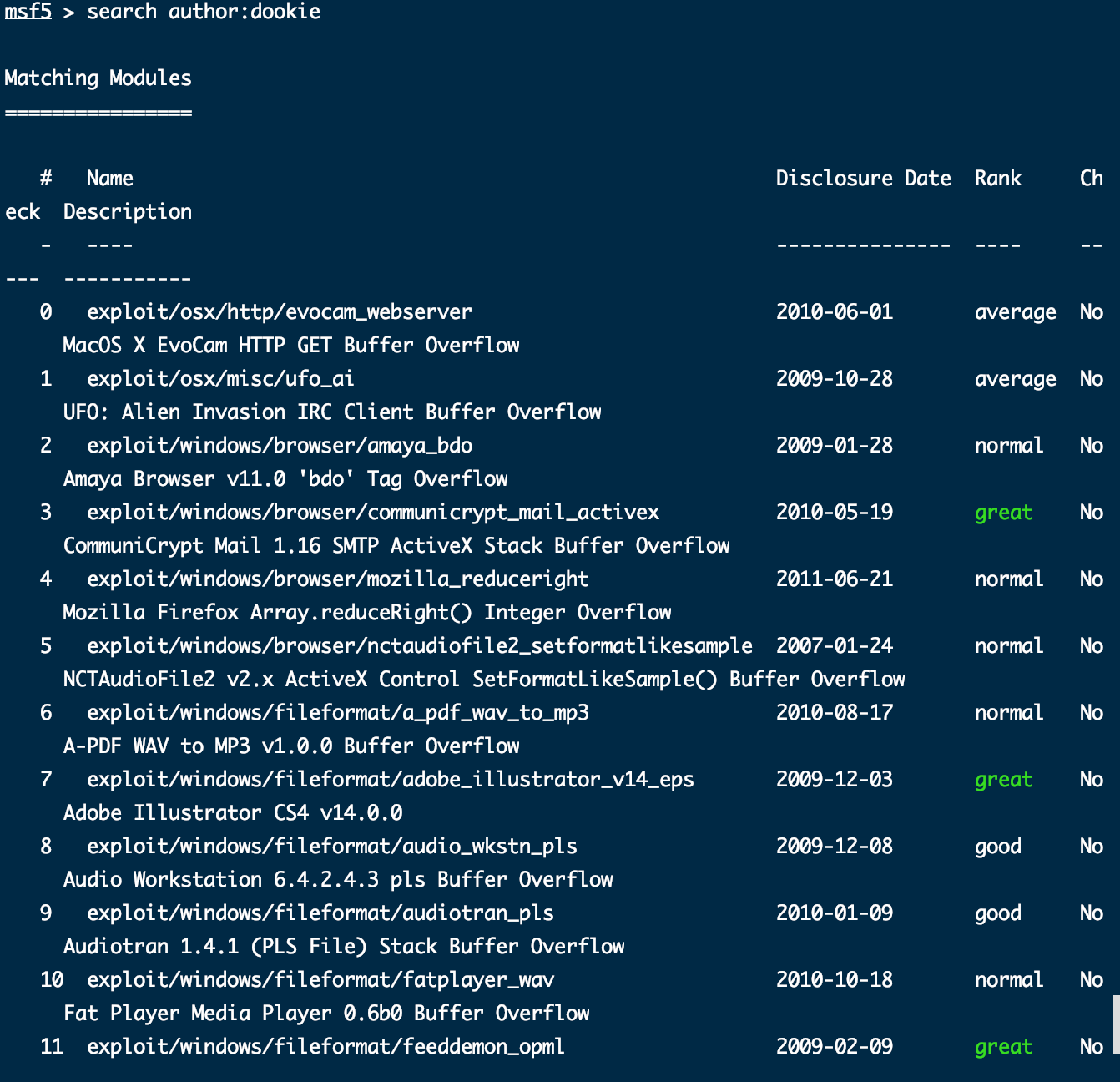This screenshot has width=1120, height=1082.
Task: Click disclosure date 2007-01-24
Action: coord(835,646)
